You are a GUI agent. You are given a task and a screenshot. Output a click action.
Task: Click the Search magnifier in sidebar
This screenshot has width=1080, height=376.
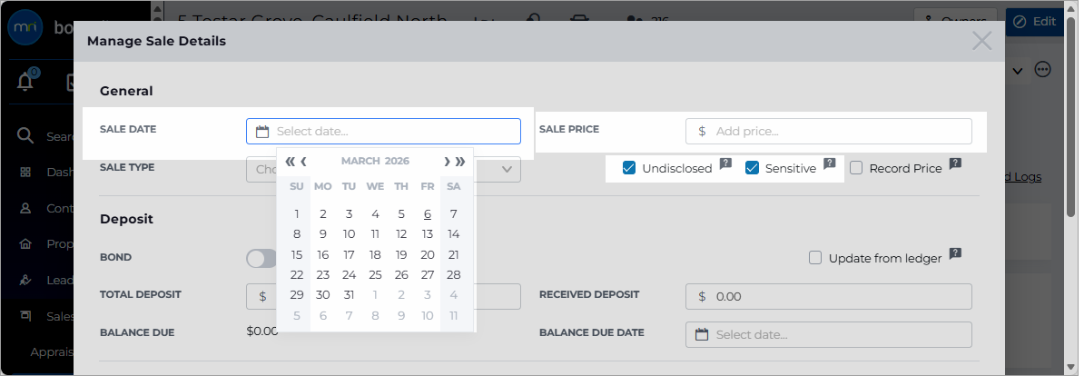tap(25, 136)
